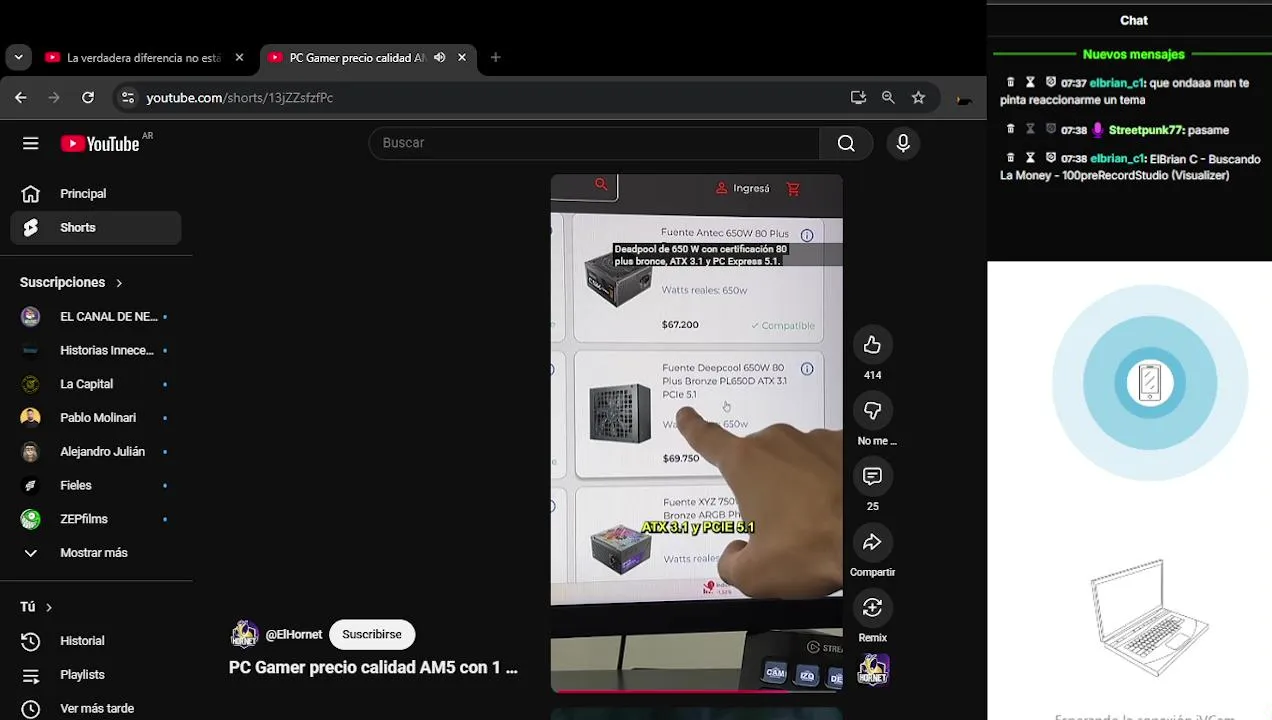The height and width of the screenshot is (720, 1272).
Task: Open @ElHornet channel avatar
Action: click(244, 634)
